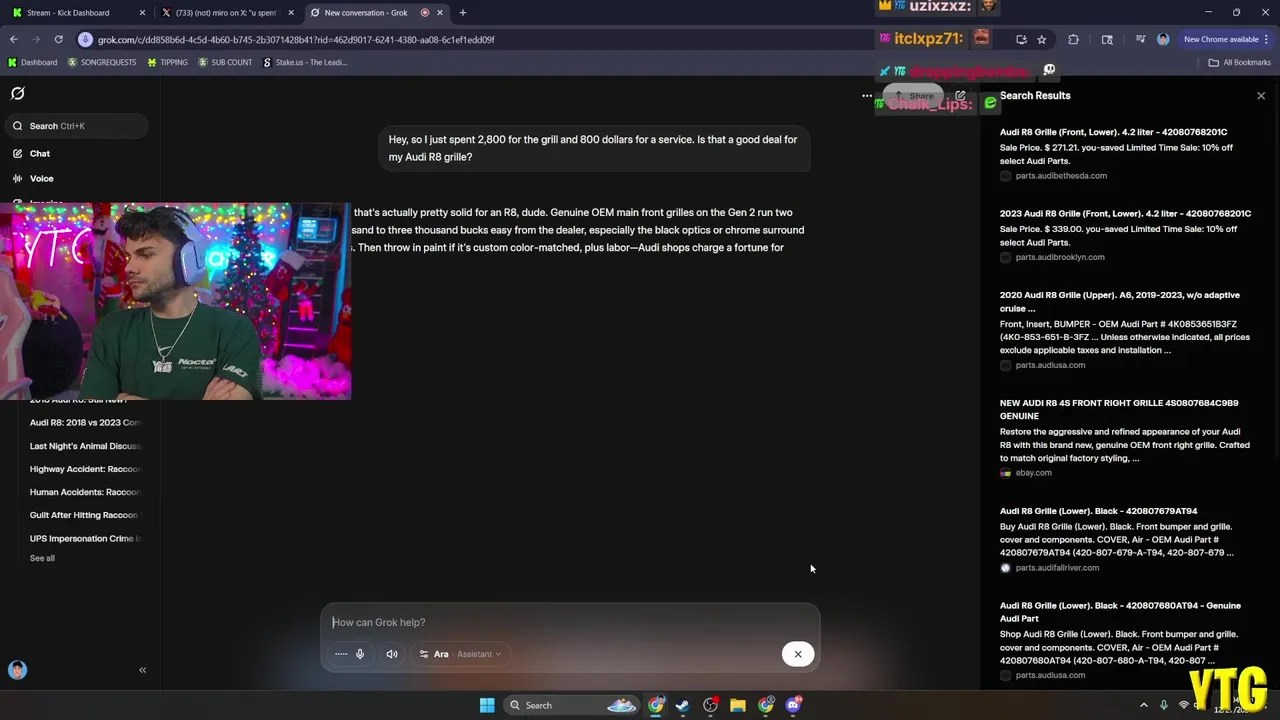Click parts.audifallriver.com source link
Image resolution: width=1280 pixels, height=720 pixels.
pyautogui.click(x=1057, y=568)
